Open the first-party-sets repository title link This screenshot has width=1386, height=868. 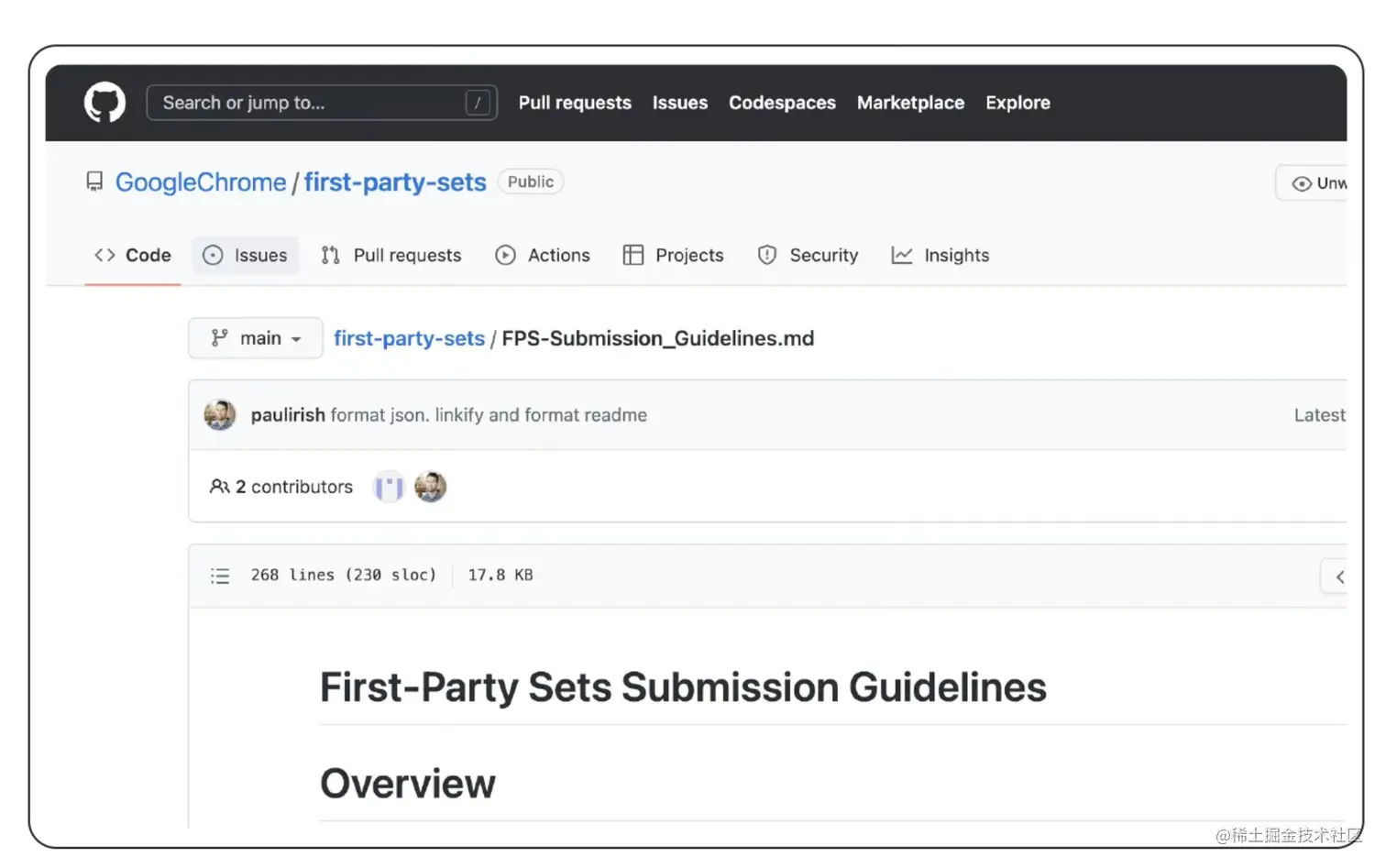pos(395,182)
